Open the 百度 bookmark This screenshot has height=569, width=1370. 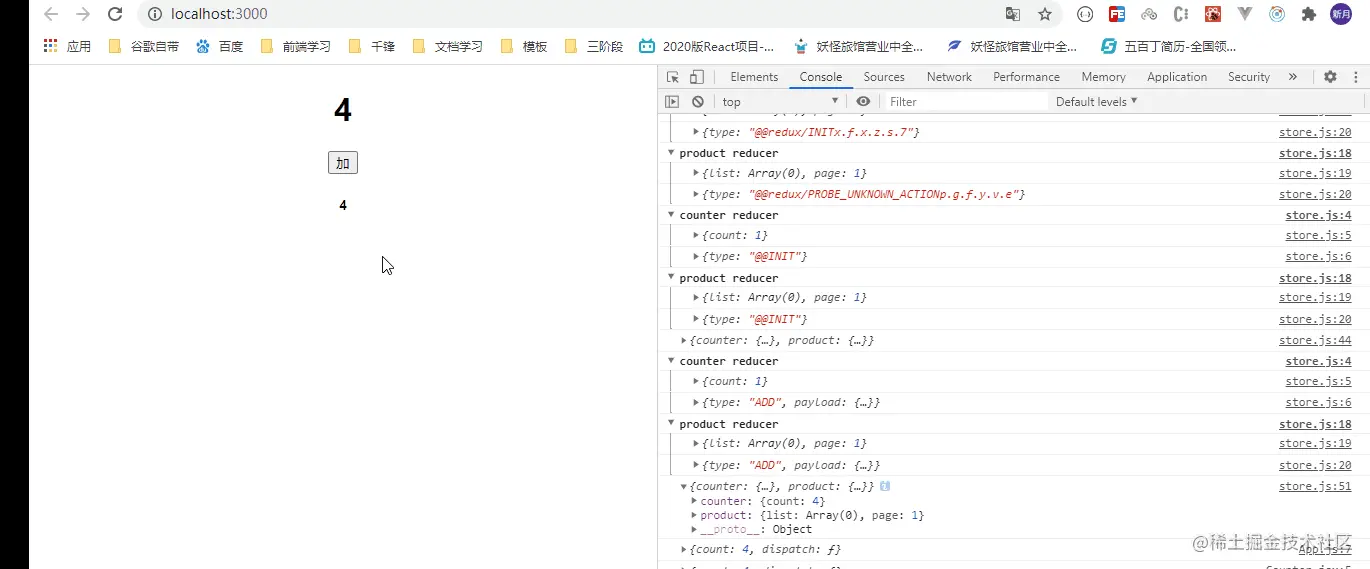(220, 46)
